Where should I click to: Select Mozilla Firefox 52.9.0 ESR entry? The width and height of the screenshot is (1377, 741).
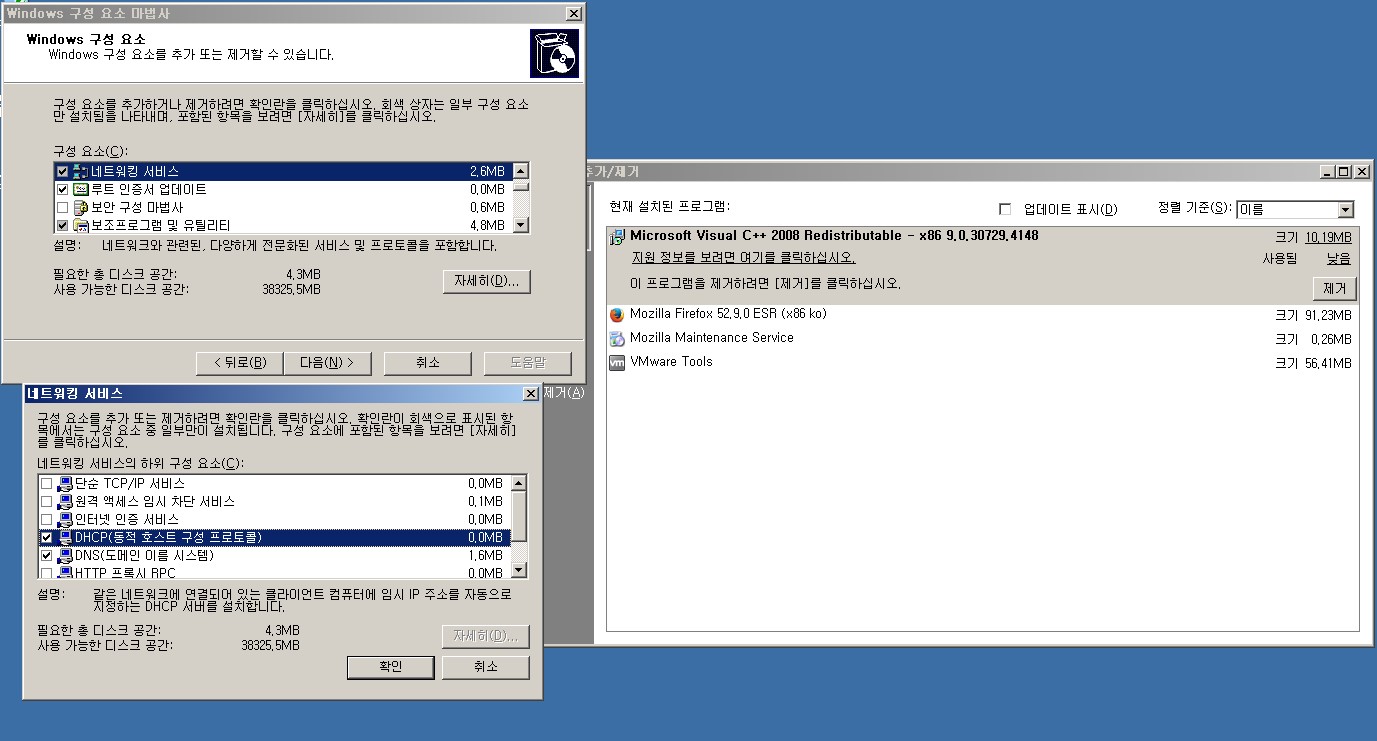(x=728, y=314)
